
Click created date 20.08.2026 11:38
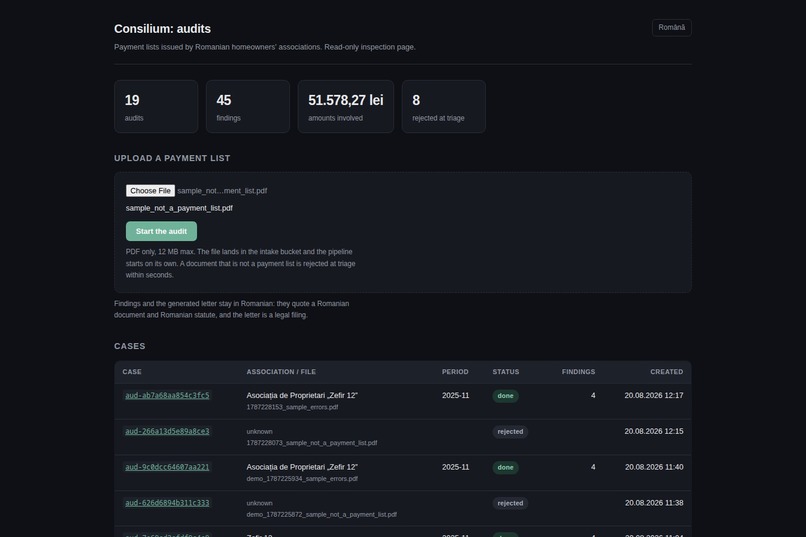(x=654, y=503)
